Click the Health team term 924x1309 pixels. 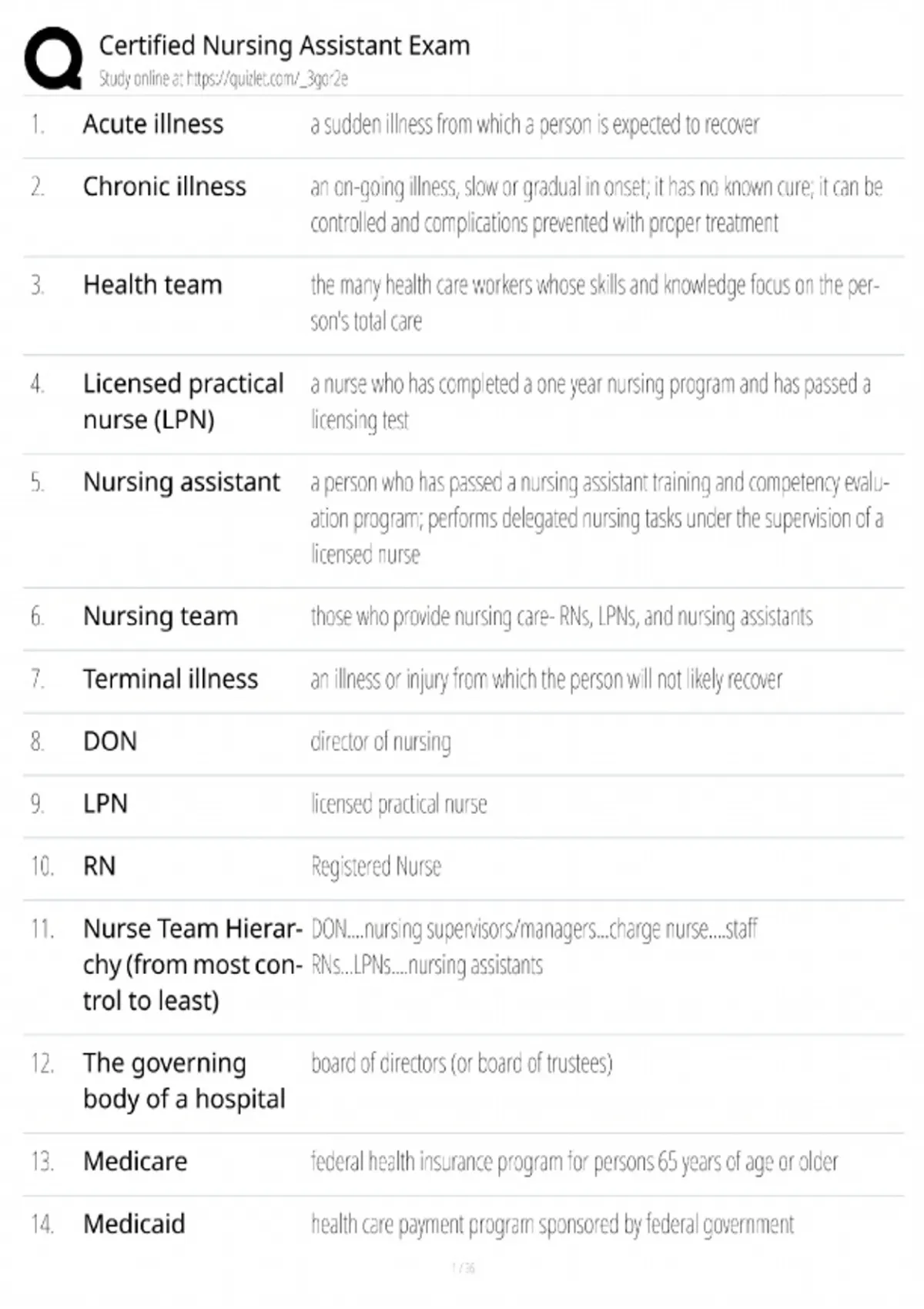tap(152, 285)
